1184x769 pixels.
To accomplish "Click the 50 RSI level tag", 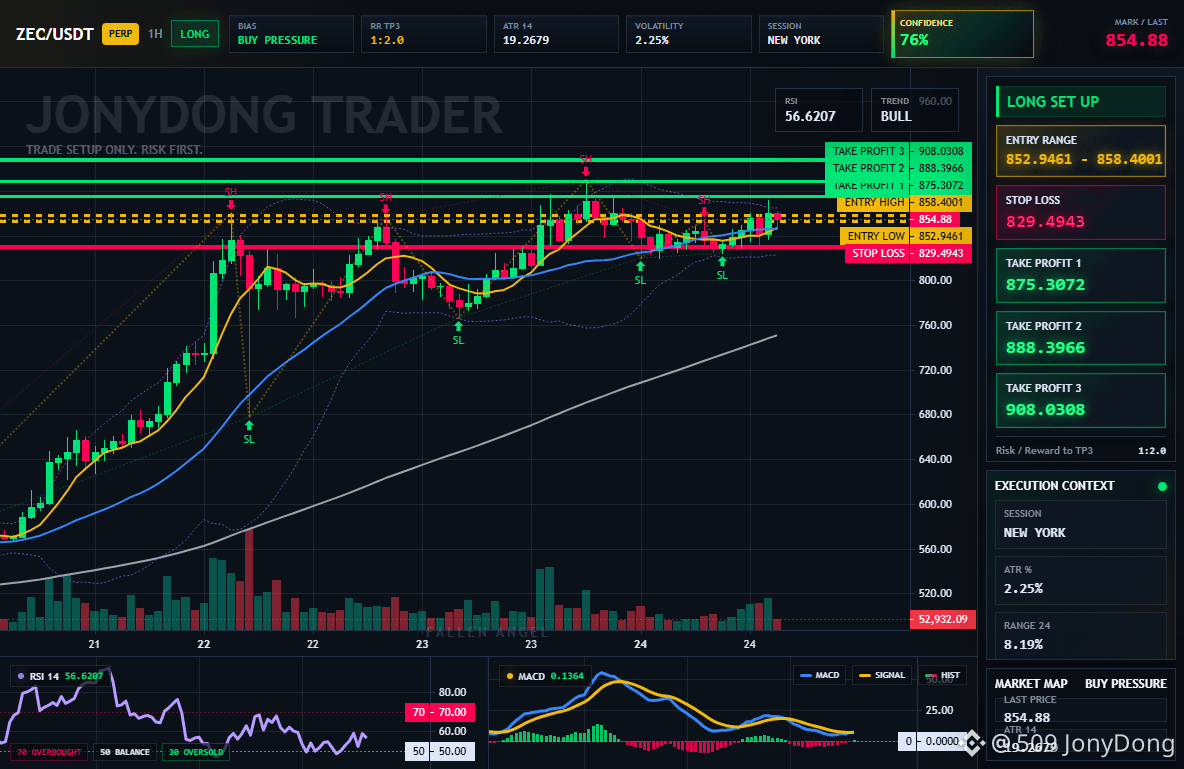I will coord(439,752).
